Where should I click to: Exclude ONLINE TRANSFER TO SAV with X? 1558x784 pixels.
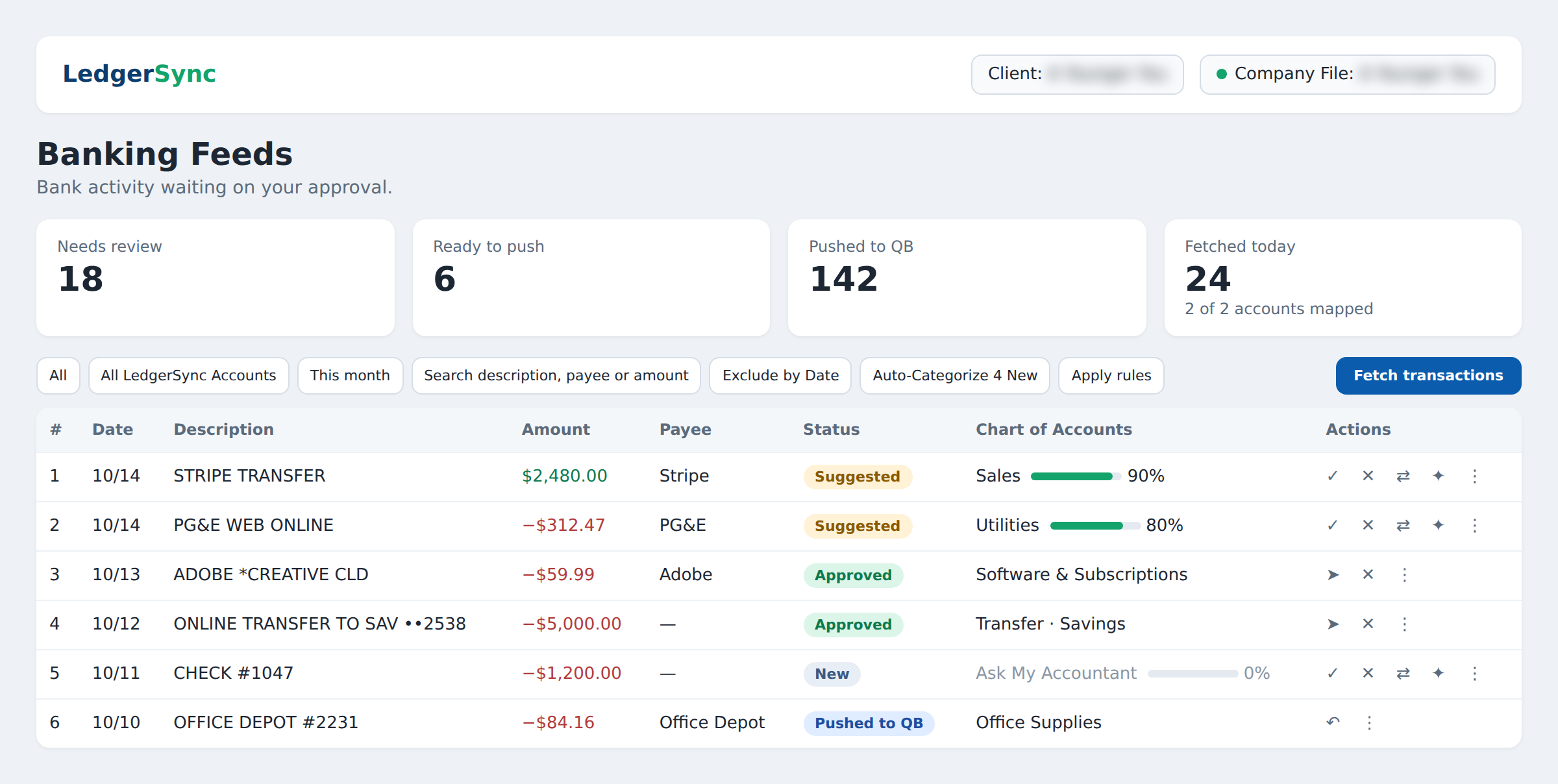[1368, 624]
